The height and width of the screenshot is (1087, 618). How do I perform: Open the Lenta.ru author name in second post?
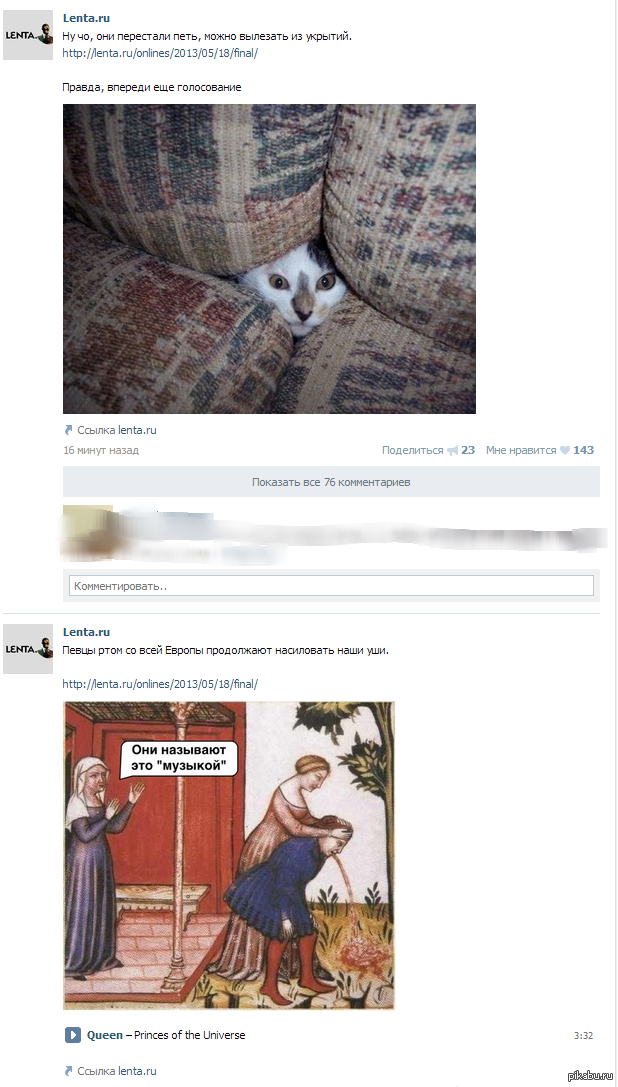click(x=86, y=632)
